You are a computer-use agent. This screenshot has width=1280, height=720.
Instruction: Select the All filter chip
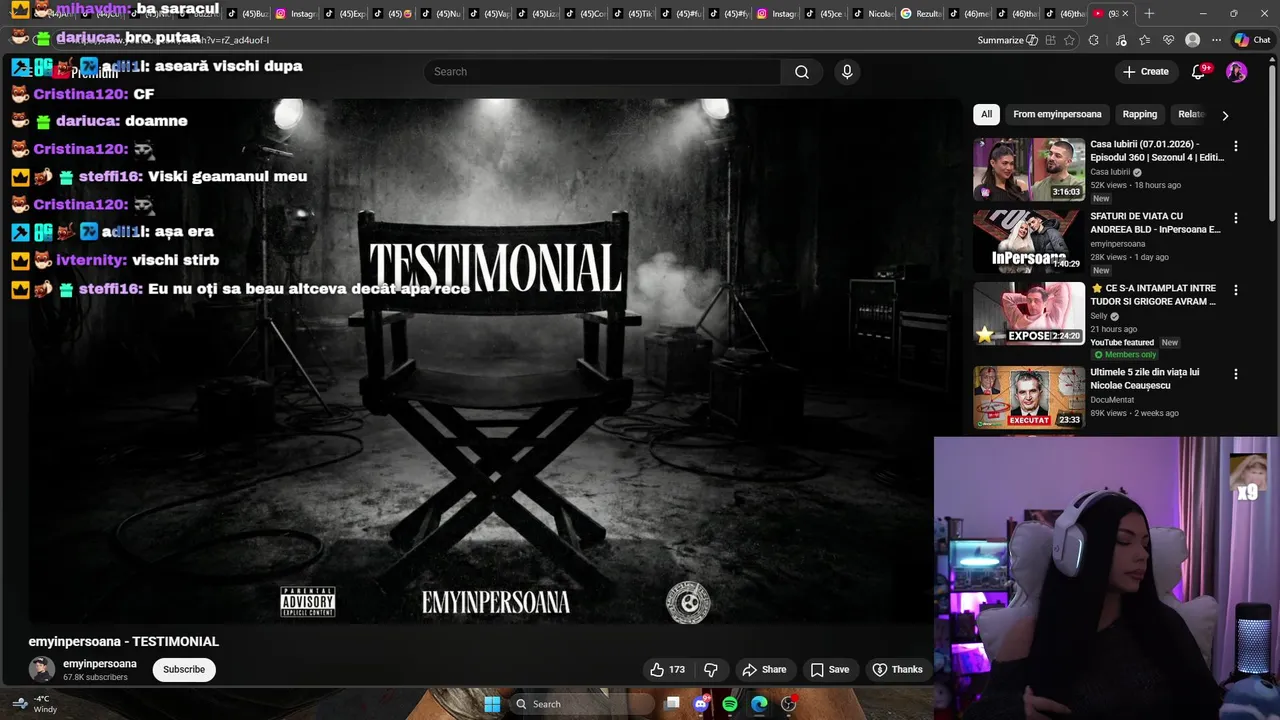coord(986,114)
